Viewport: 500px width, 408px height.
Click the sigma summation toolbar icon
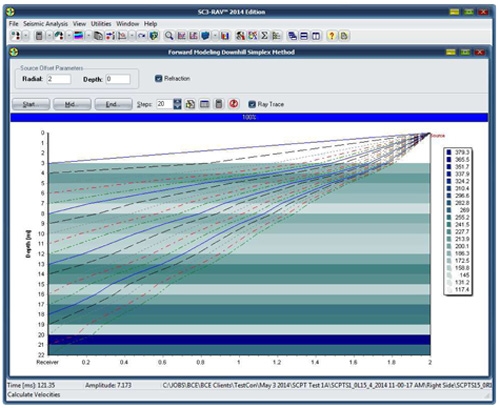264,36
